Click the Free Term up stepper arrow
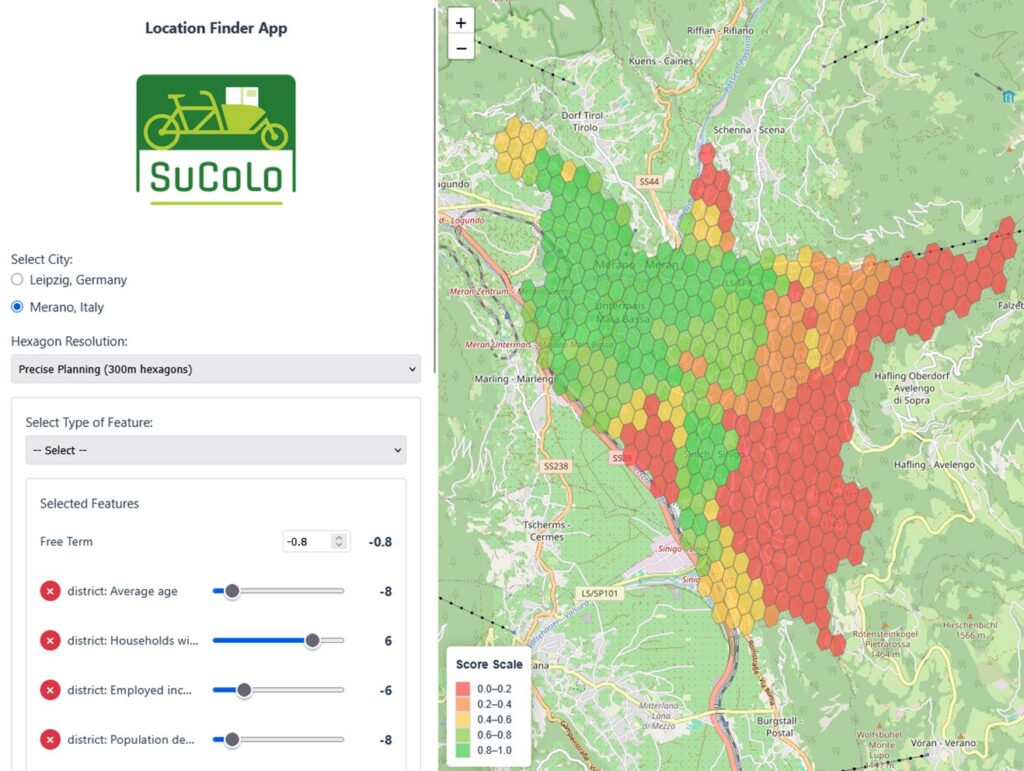Image resolution: width=1024 pixels, height=771 pixels. pyautogui.click(x=341, y=536)
